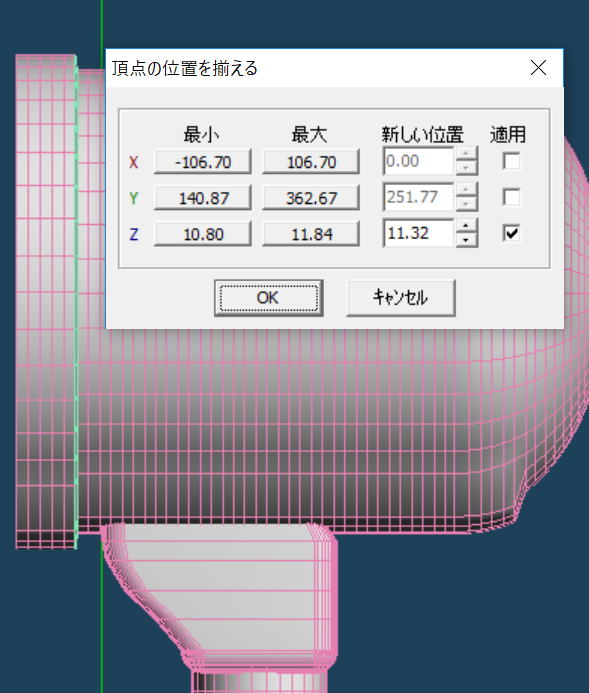Click the Y maximum value 362.67 button
589x693 pixels.
pos(311,198)
